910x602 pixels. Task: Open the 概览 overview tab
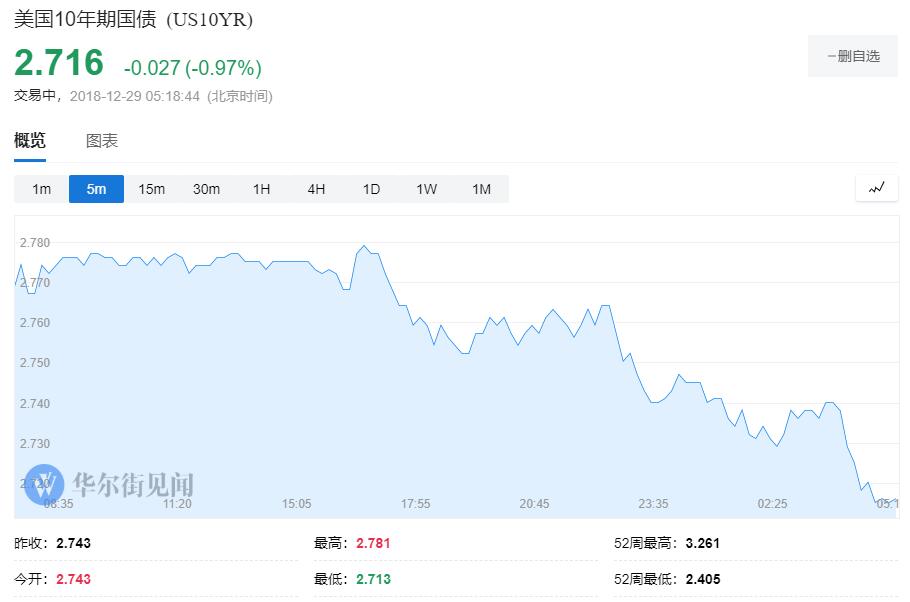[x=30, y=140]
